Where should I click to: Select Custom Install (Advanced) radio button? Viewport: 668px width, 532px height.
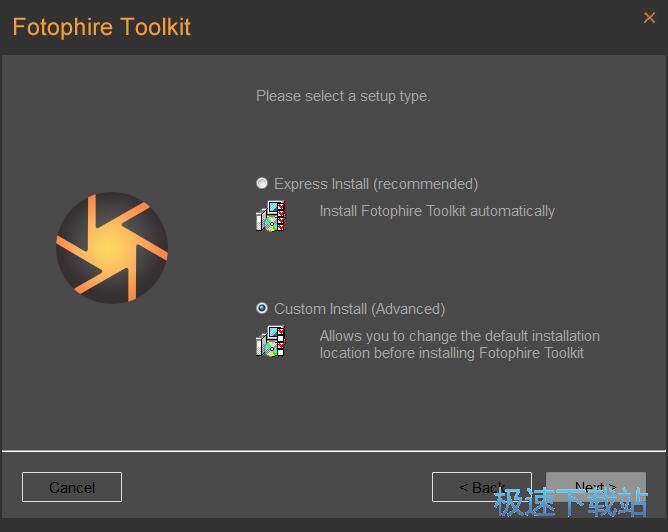(x=262, y=308)
